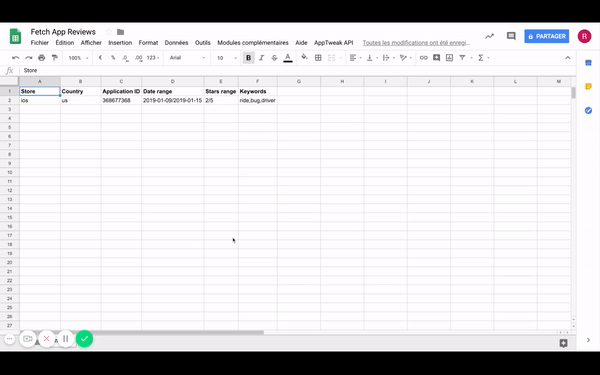This screenshot has height=375, width=600.
Task: Open text rotation dropdown
Action: tap(405, 58)
